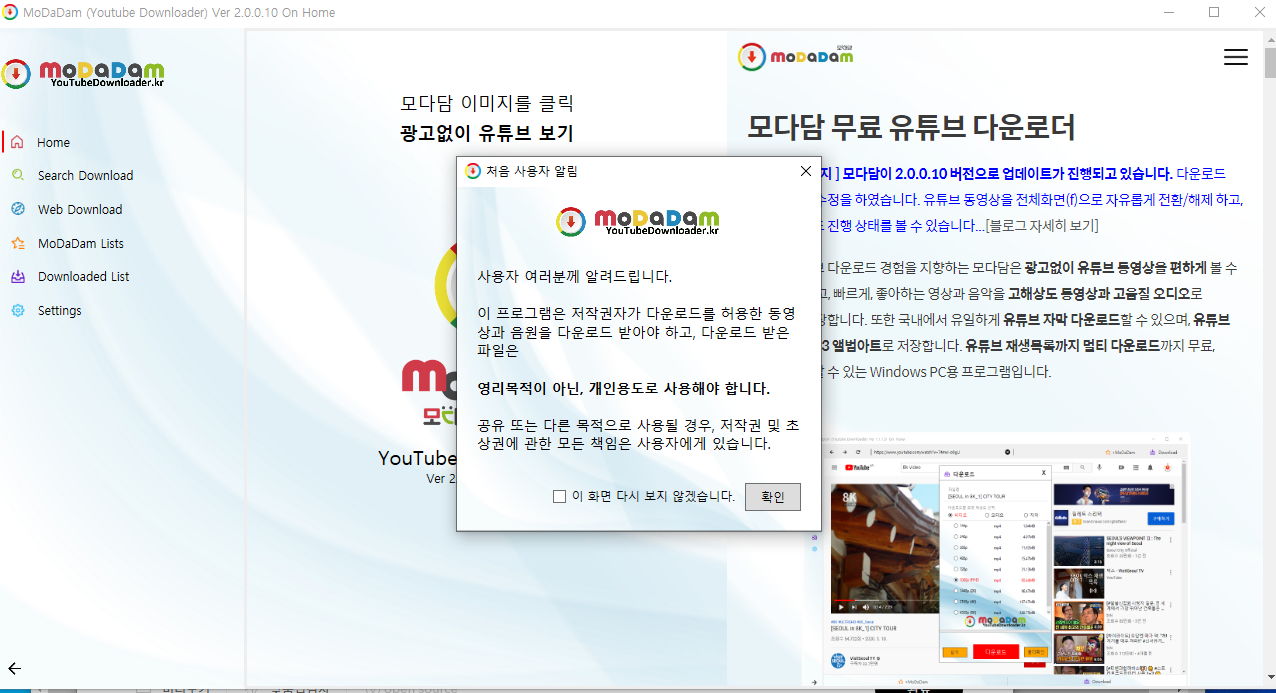
Task: Click the '[블로그 자세히 보기]' link
Action: pos(1041,225)
